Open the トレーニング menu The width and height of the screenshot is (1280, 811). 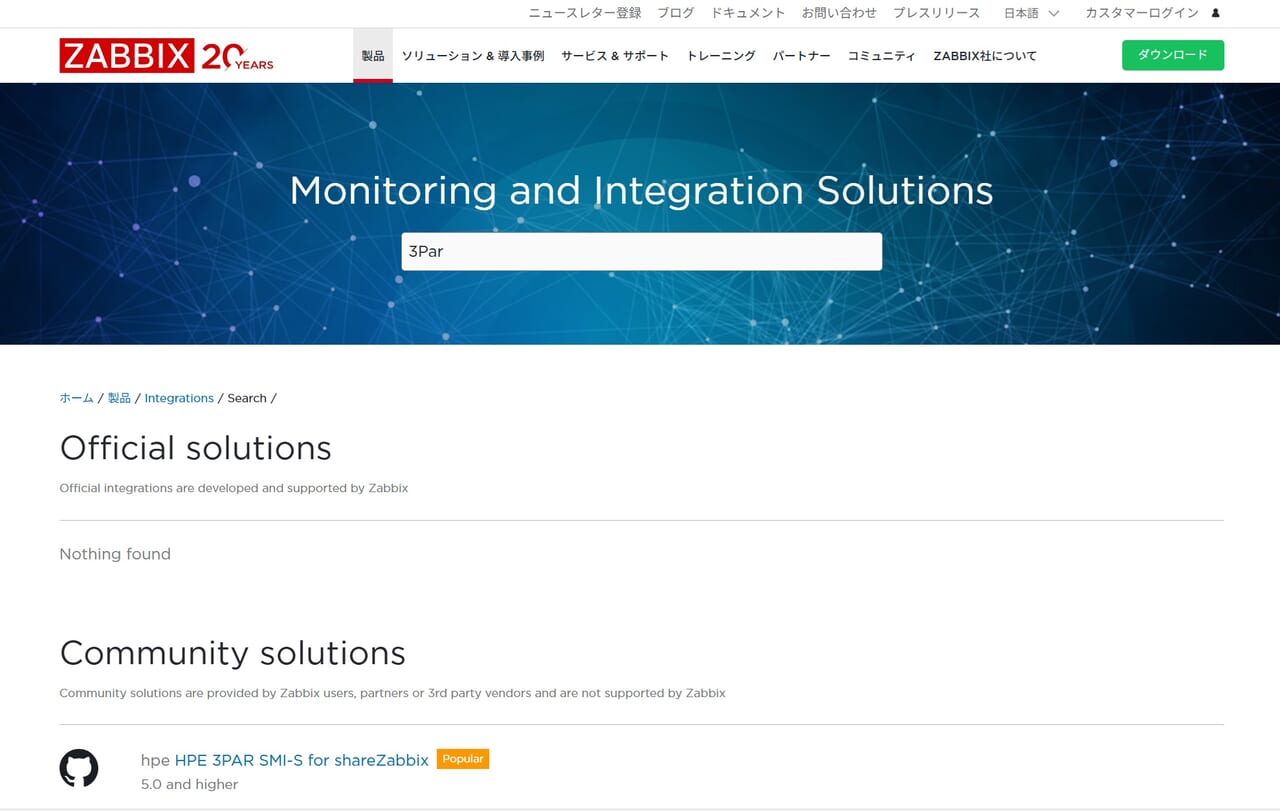click(721, 56)
